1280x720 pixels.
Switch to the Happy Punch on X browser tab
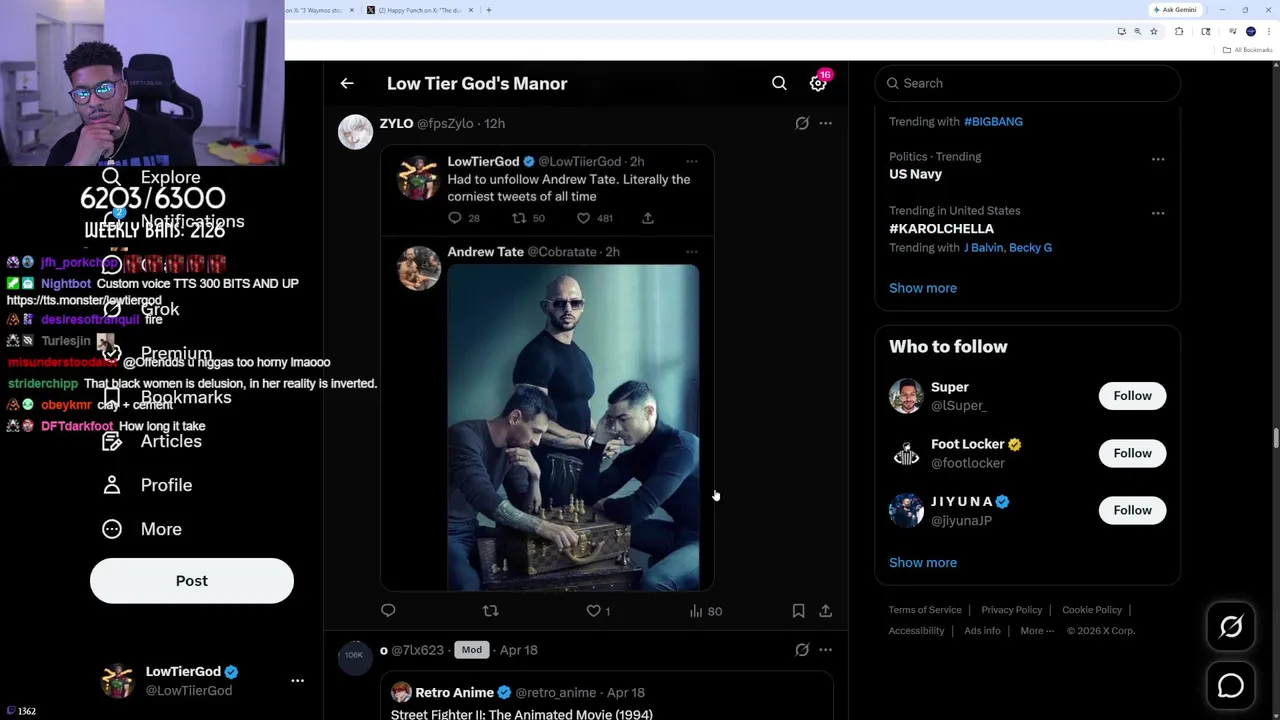[420, 10]
